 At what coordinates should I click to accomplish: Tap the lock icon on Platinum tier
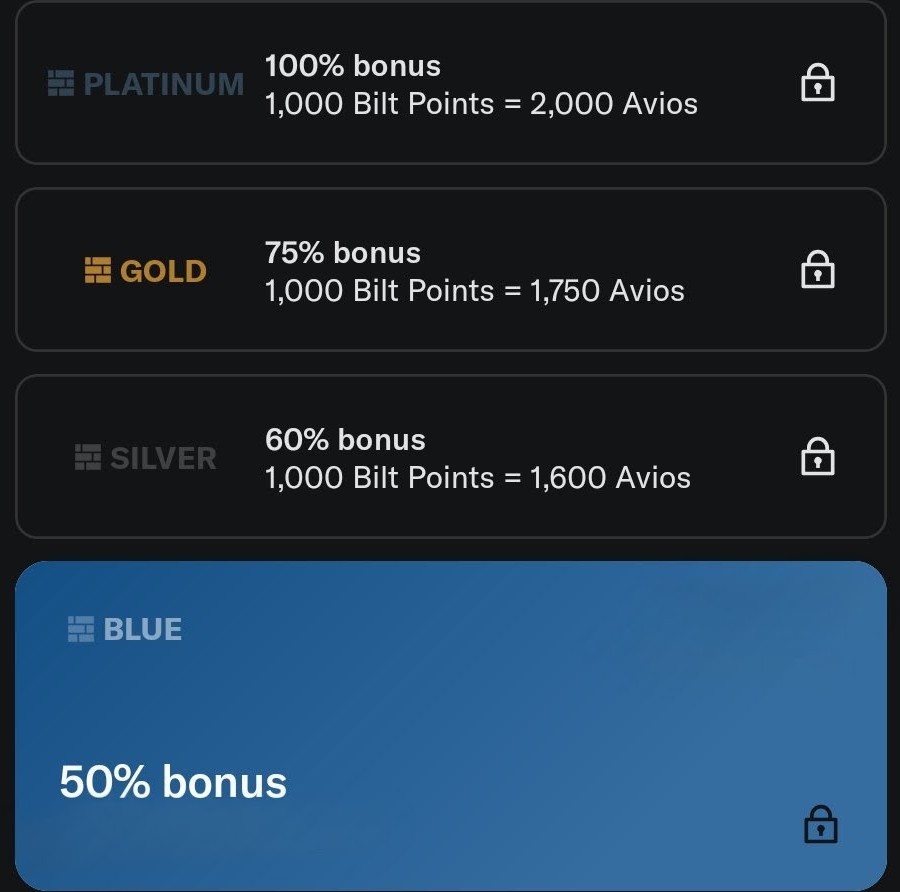coord(818,85)
